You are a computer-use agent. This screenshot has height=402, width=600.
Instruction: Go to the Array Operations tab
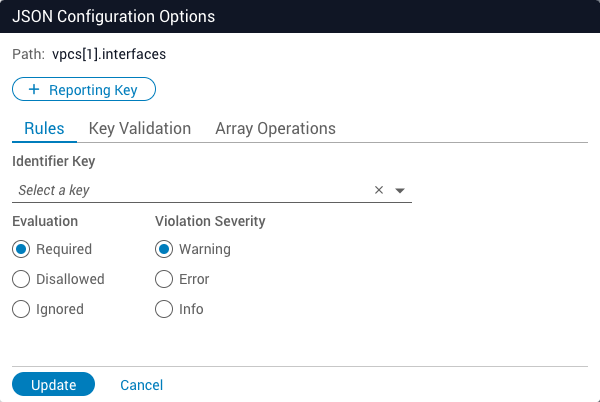275,129
